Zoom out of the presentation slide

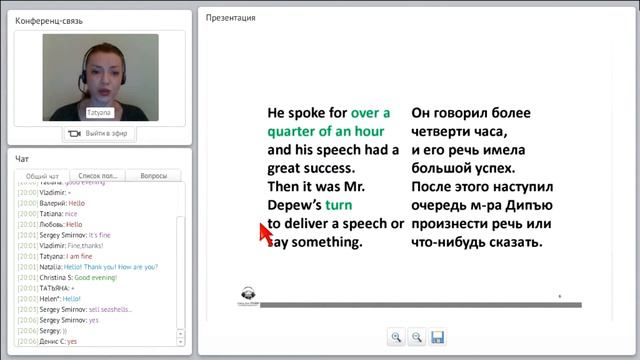click(x=416, y=337)
